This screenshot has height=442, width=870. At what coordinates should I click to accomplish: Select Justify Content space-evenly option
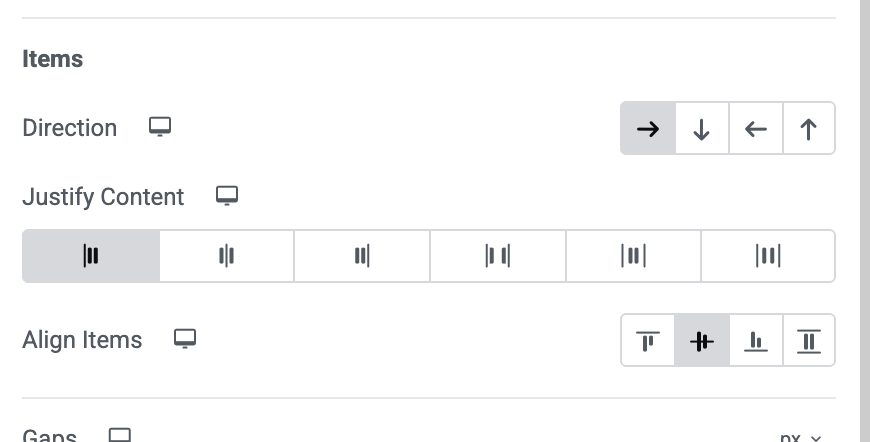tap(768, 256)
